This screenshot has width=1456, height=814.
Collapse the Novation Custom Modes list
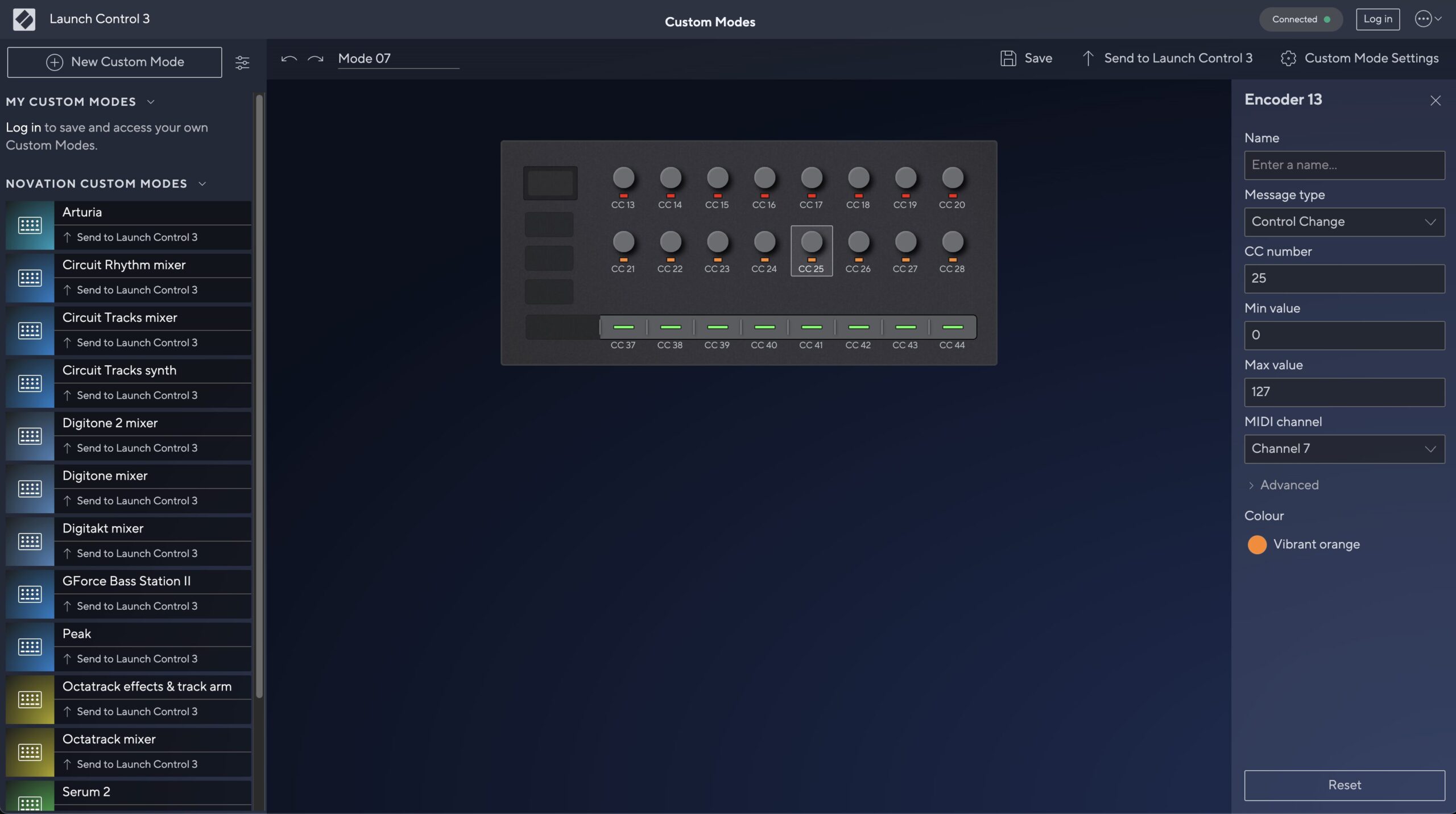(202, 184)
